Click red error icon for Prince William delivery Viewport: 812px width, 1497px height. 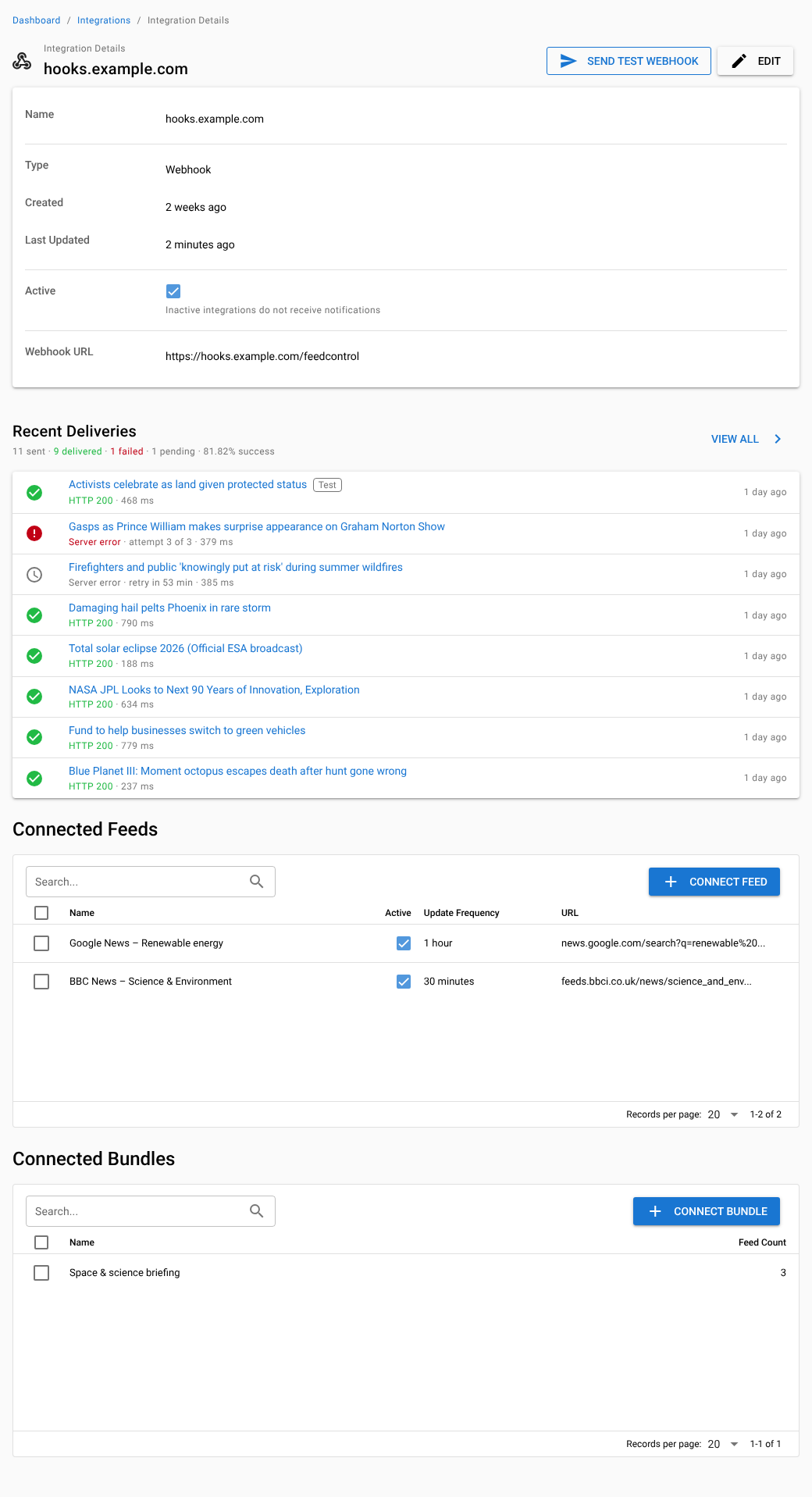[x=34, y=533]
